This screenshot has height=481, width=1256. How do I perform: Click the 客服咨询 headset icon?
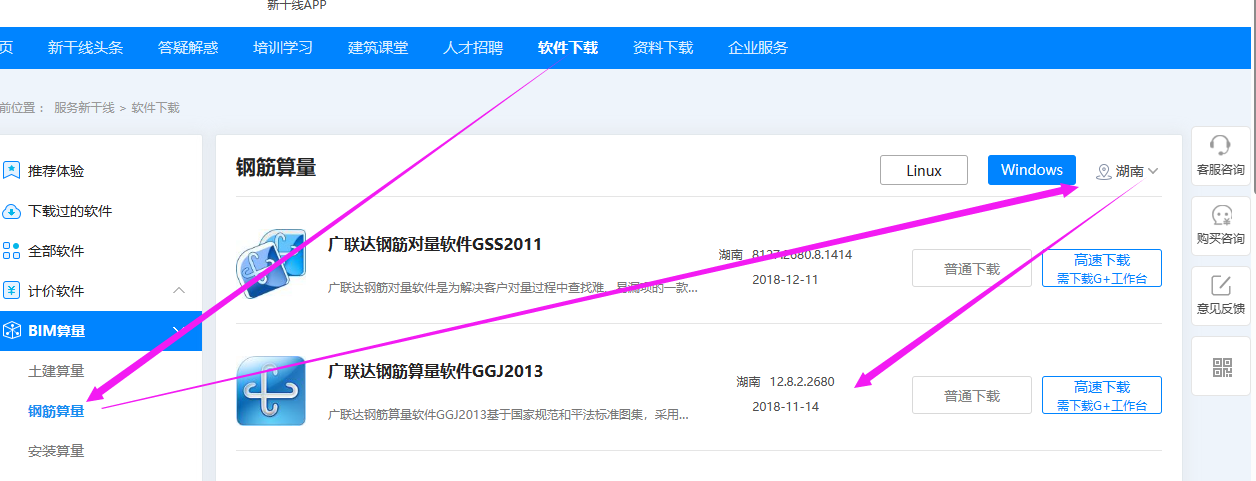(x=1220, y=145)
